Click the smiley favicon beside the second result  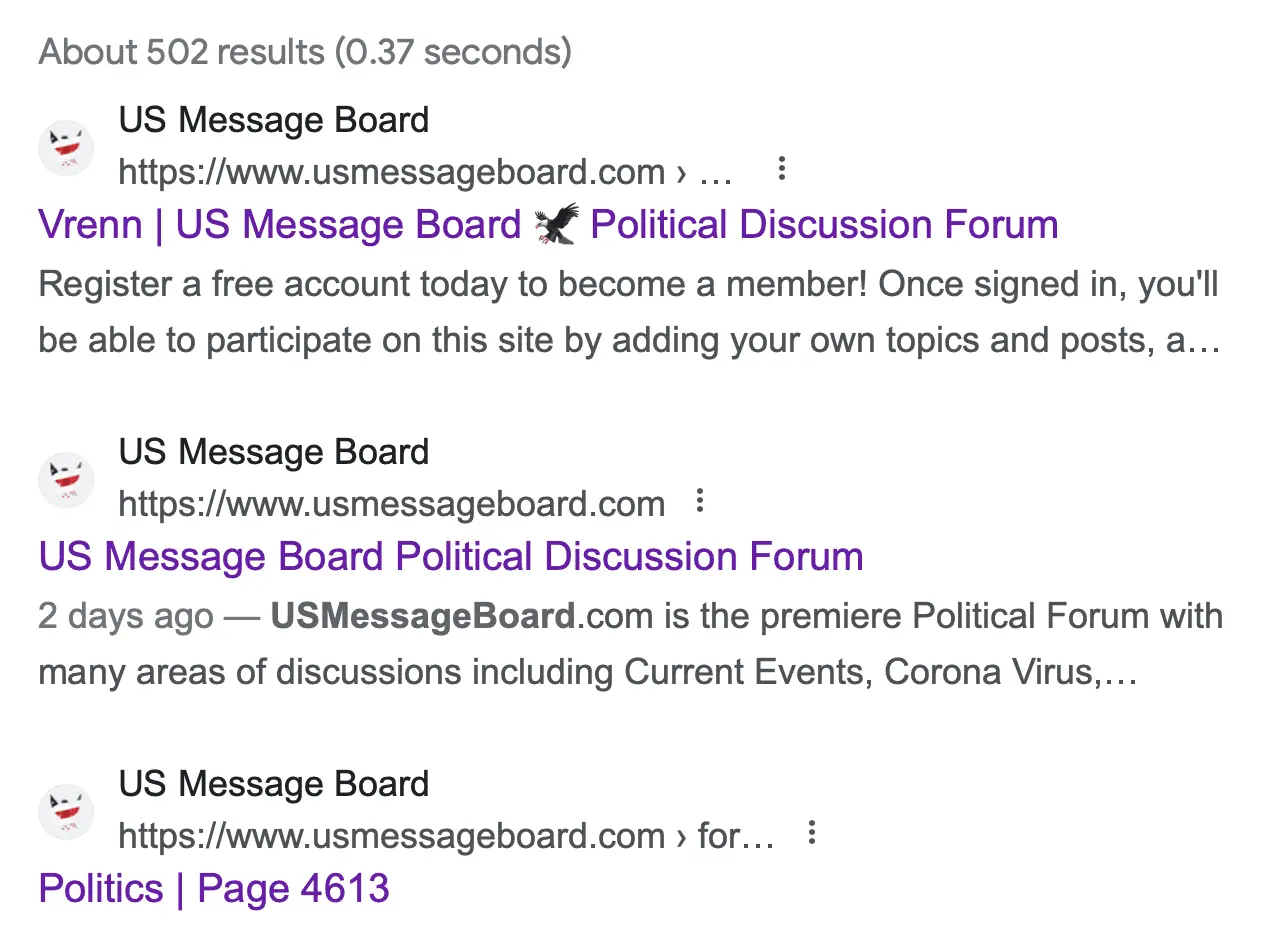point(65,479)
